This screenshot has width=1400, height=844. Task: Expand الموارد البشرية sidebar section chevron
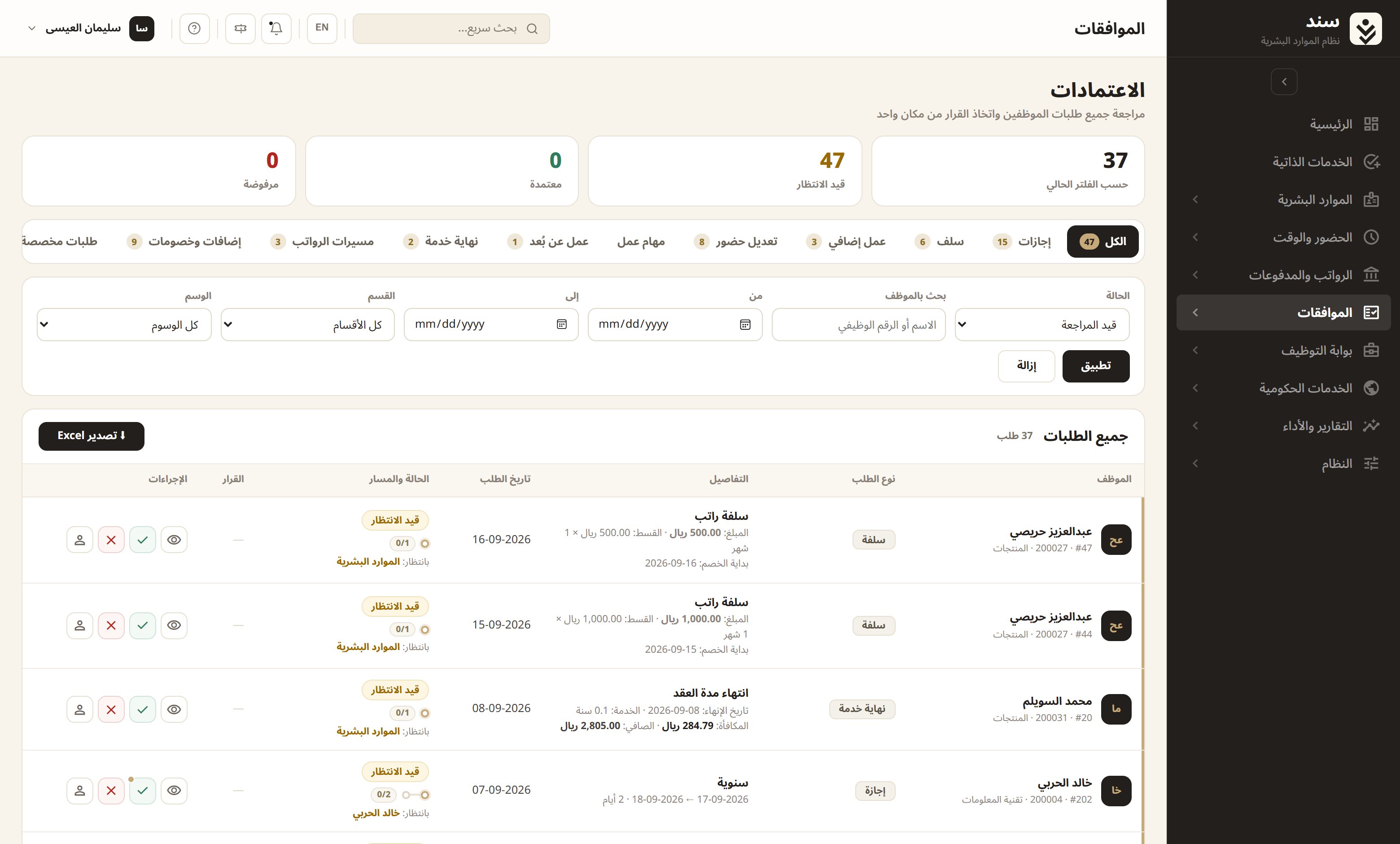[x=1195, y=199]
